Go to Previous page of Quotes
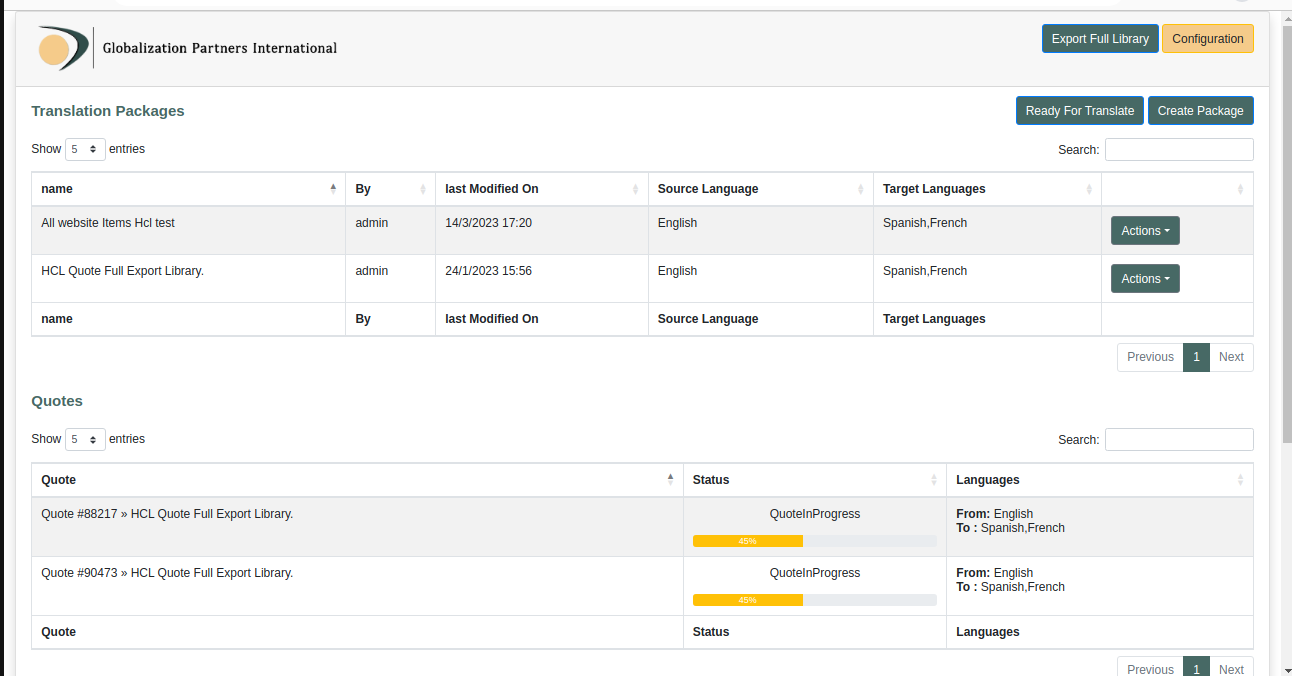 click(x=1150, y=668)
